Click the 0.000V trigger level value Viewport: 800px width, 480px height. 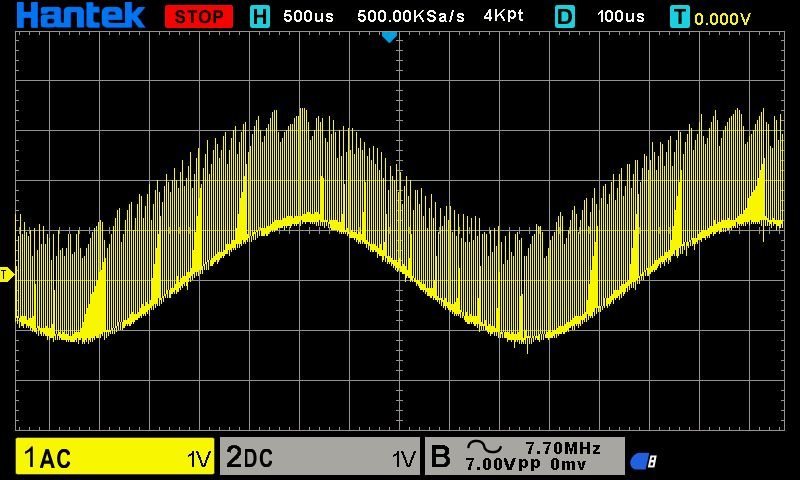click(722, 19)
